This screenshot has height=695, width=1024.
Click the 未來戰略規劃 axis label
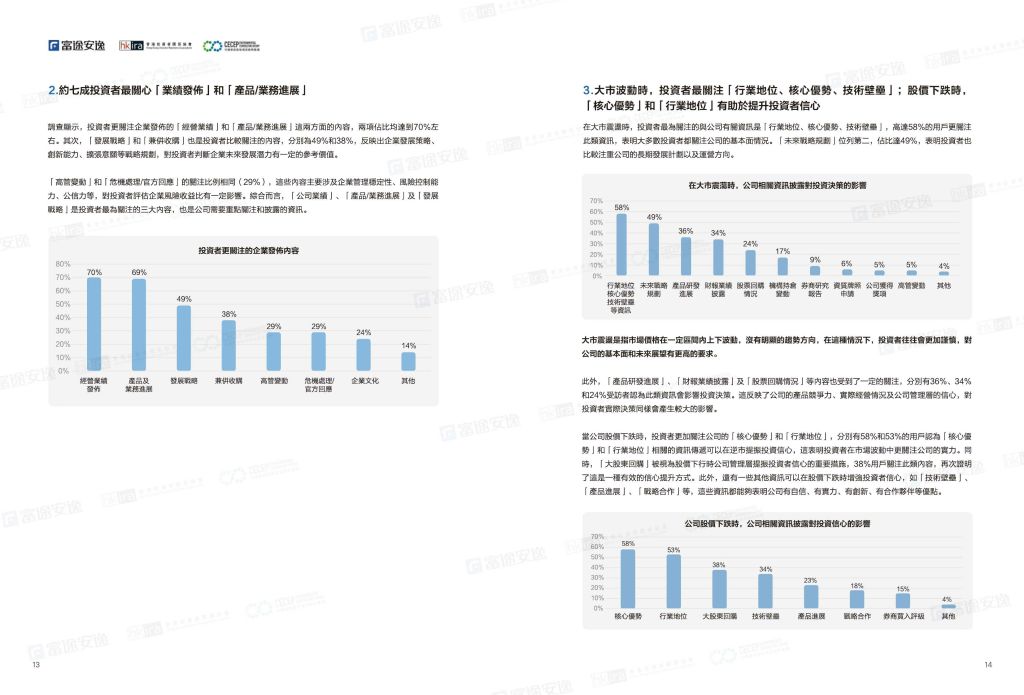pos(654,289)
